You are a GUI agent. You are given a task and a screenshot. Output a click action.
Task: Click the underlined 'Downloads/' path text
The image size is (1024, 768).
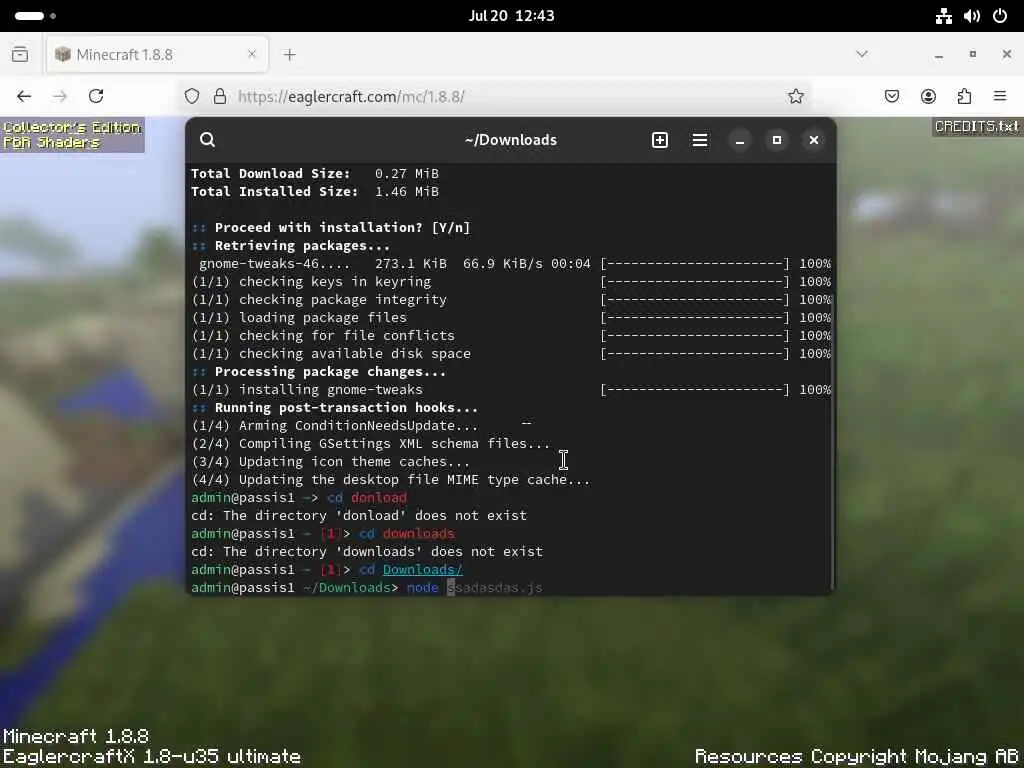(423, 569)
